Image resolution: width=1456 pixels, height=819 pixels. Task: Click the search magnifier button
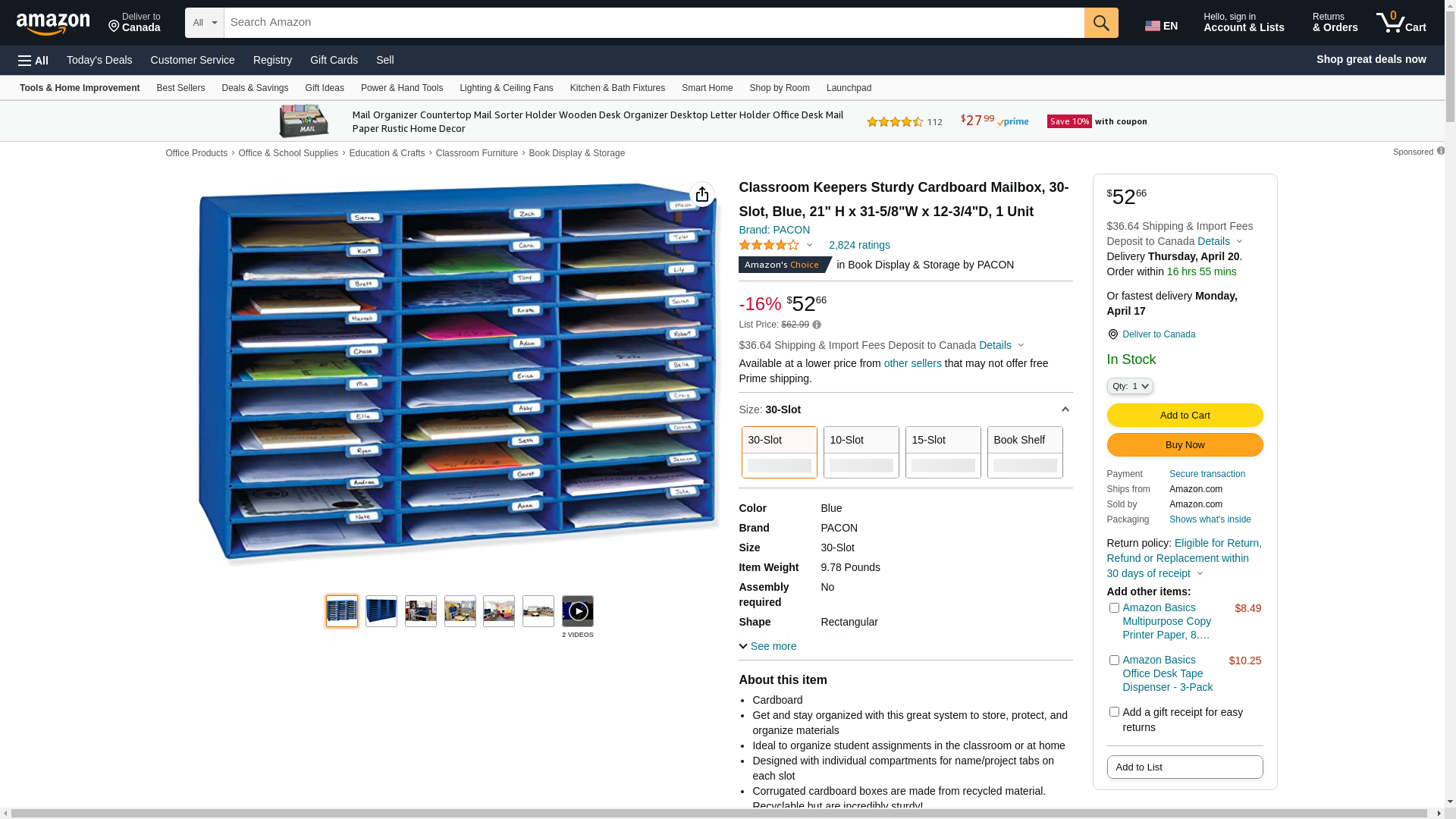coord(1101,23)
